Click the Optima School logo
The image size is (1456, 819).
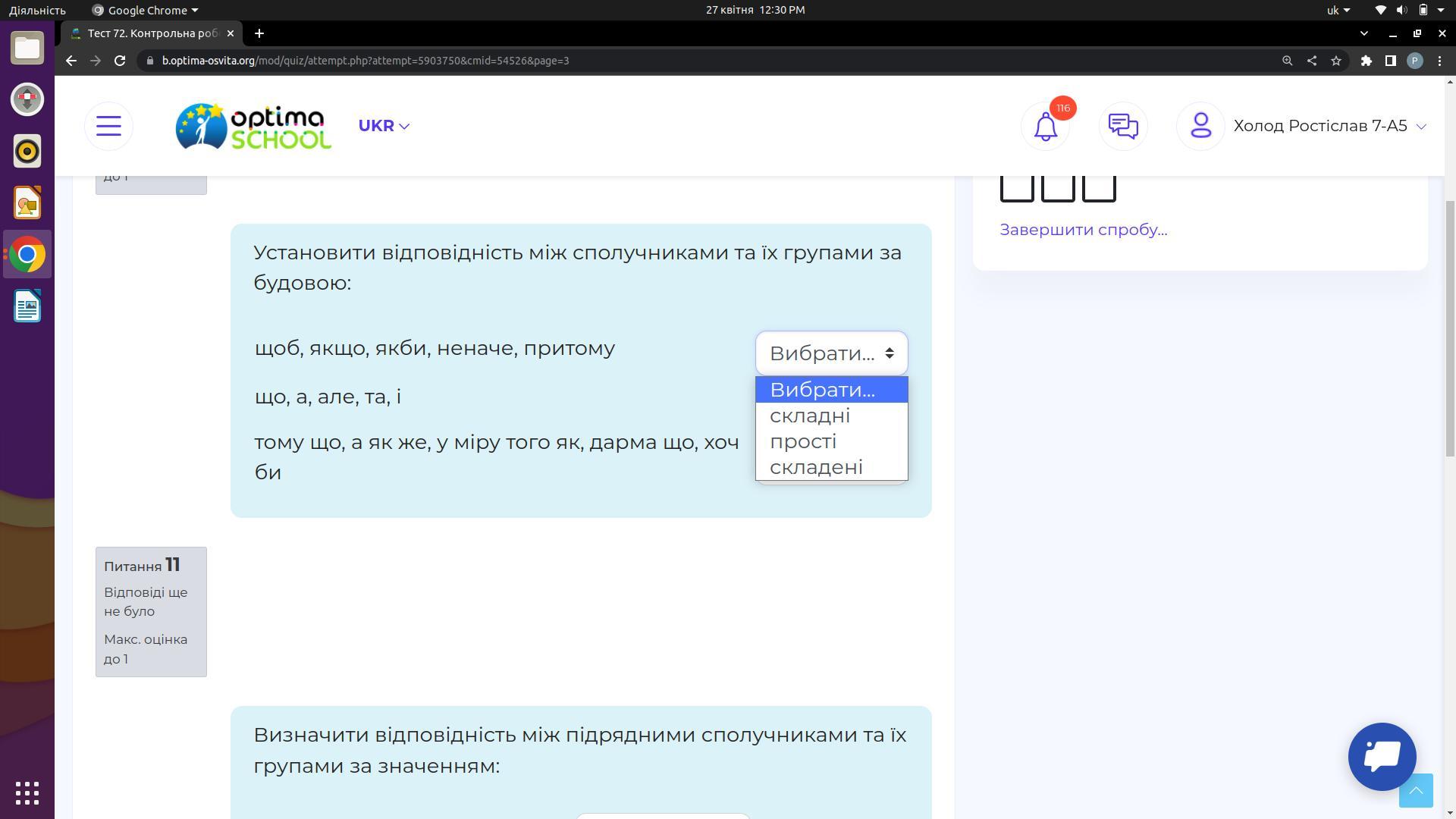(x=253, y=126)
